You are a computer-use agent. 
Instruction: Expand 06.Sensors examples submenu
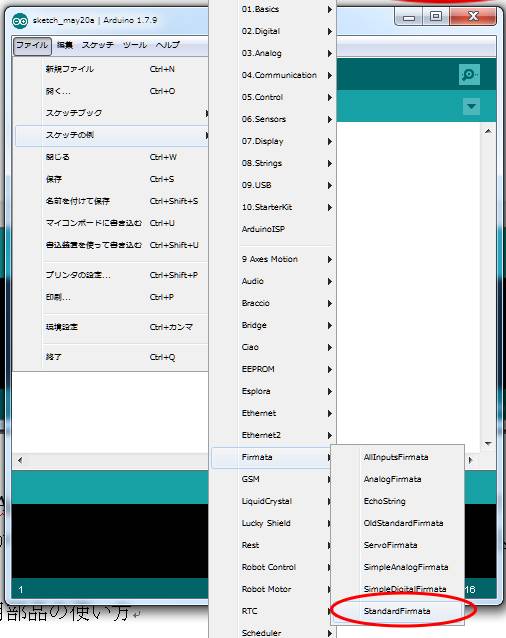pyautogui.click(x=273, y=119)
